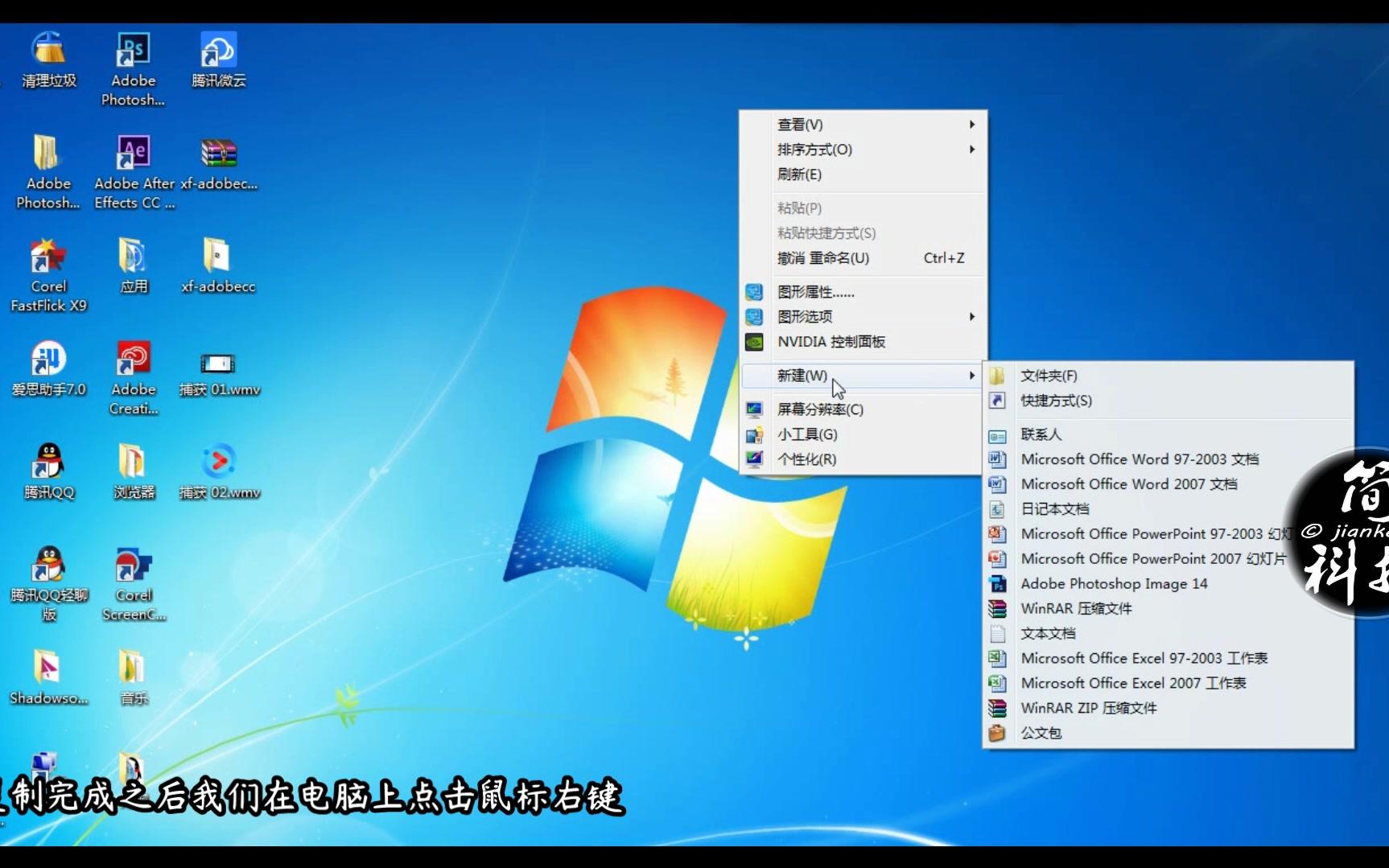Create a PowerPoint 97-2003 presentation
Image resolution: width=1389 pixels, height=868 pixels.
pyautogui.click(x=1168, y=534)
